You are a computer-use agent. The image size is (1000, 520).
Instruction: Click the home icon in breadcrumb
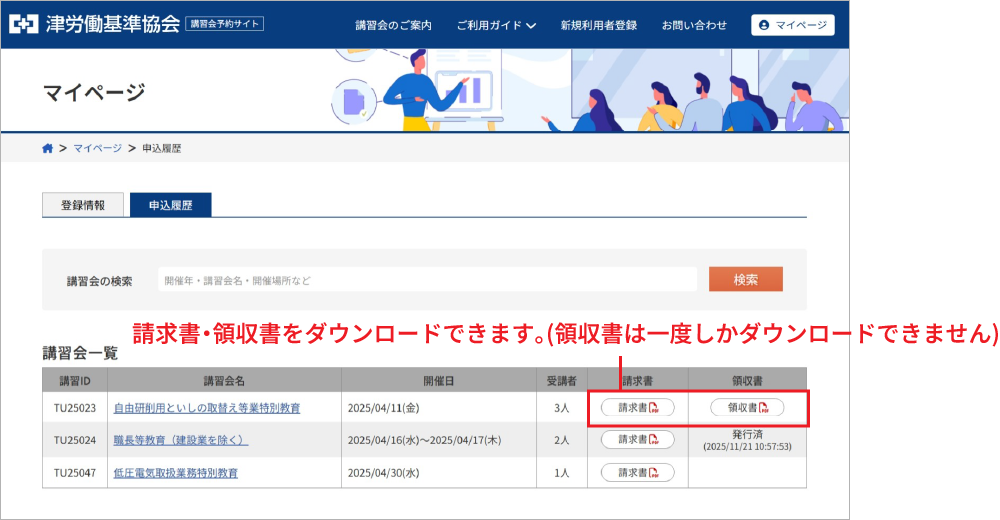coord(47,148)
